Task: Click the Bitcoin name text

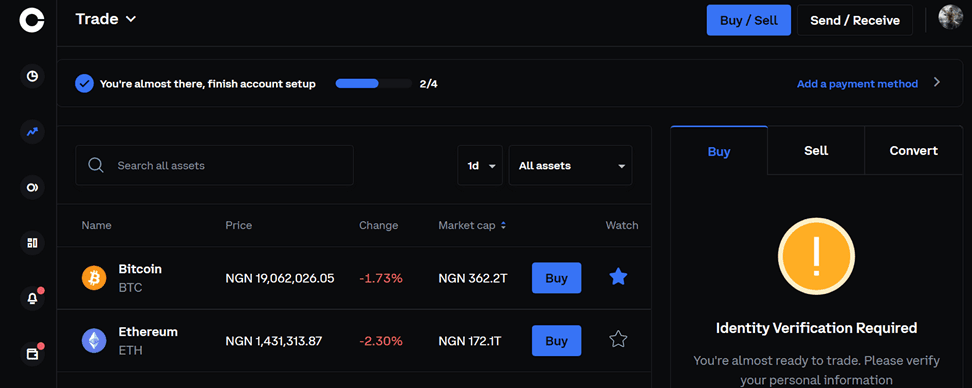Action: click(x=140, y=269)
